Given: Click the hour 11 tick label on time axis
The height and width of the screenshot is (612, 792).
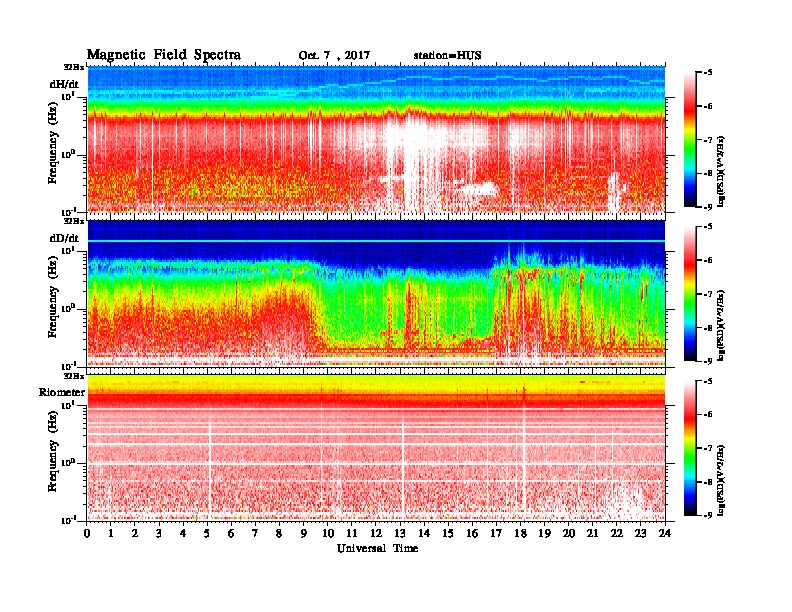Looking at the screenshot, I should pyautogui.click(x=352, y=534).
